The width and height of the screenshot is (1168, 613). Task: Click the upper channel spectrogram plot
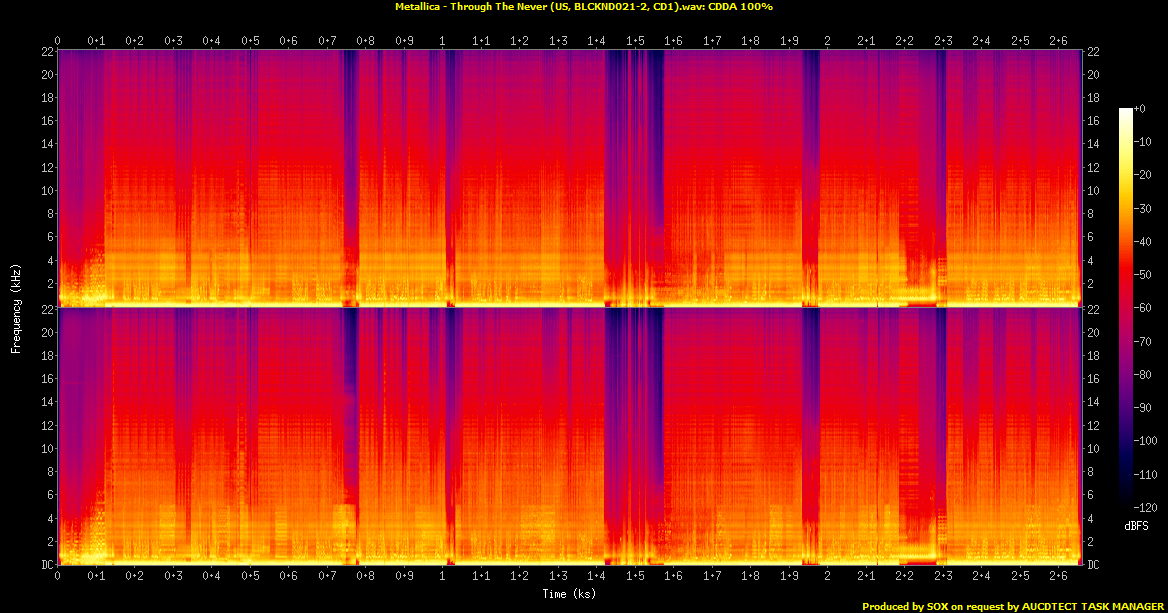pos(569,179)
